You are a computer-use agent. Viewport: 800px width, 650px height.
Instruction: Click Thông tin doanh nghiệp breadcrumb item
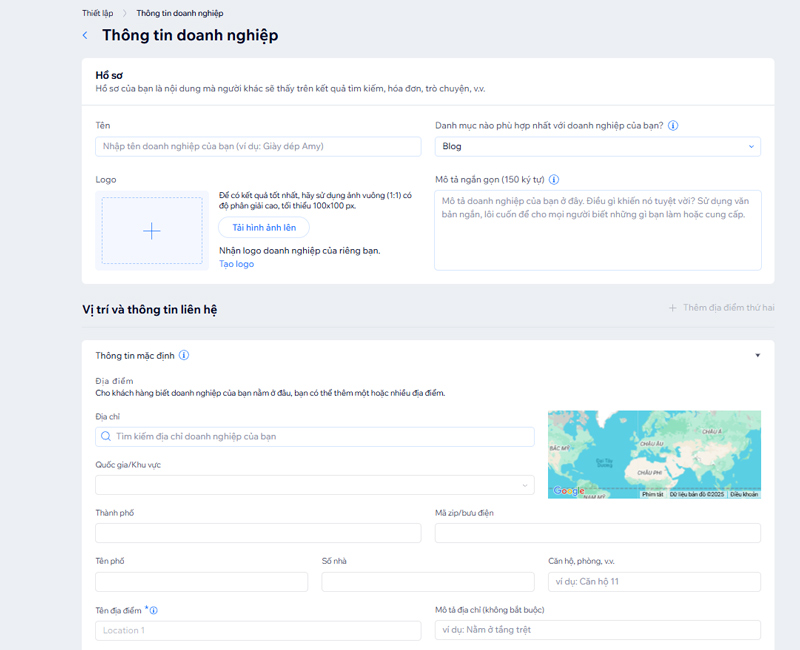[x=180, y=13]
